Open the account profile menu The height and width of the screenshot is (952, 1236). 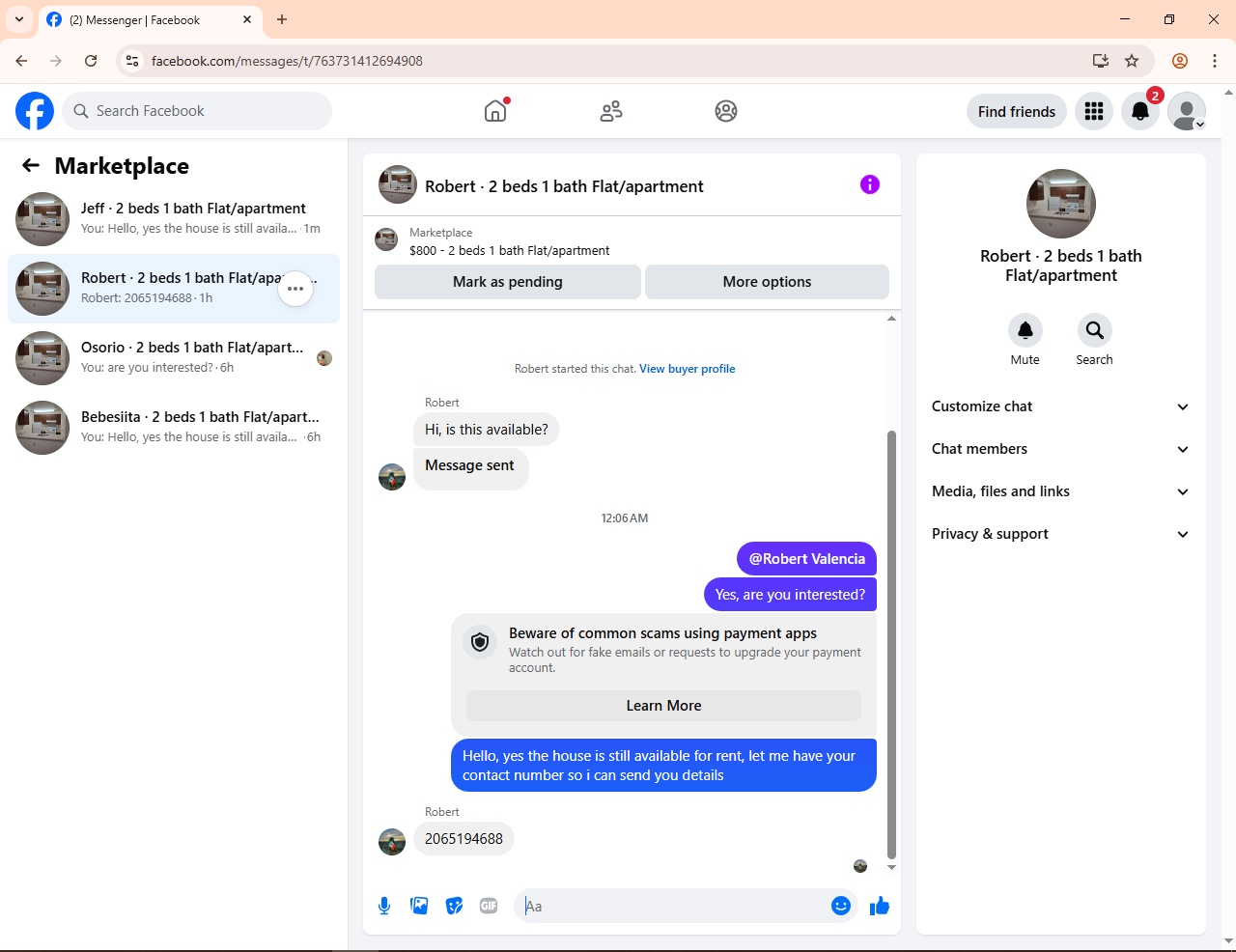click(1187, 111)
